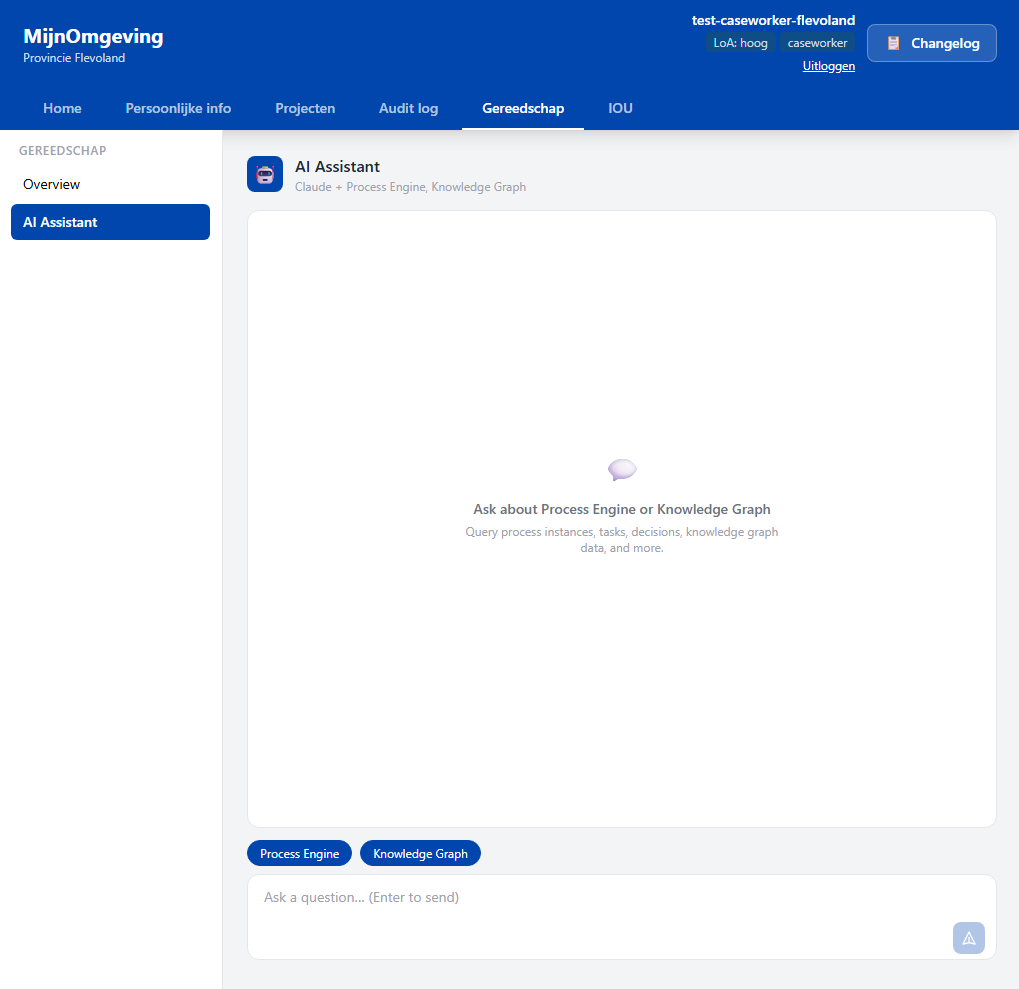Click the send message icon in the input box
This screenshot has width=1019, height=989.
point(967,938)
